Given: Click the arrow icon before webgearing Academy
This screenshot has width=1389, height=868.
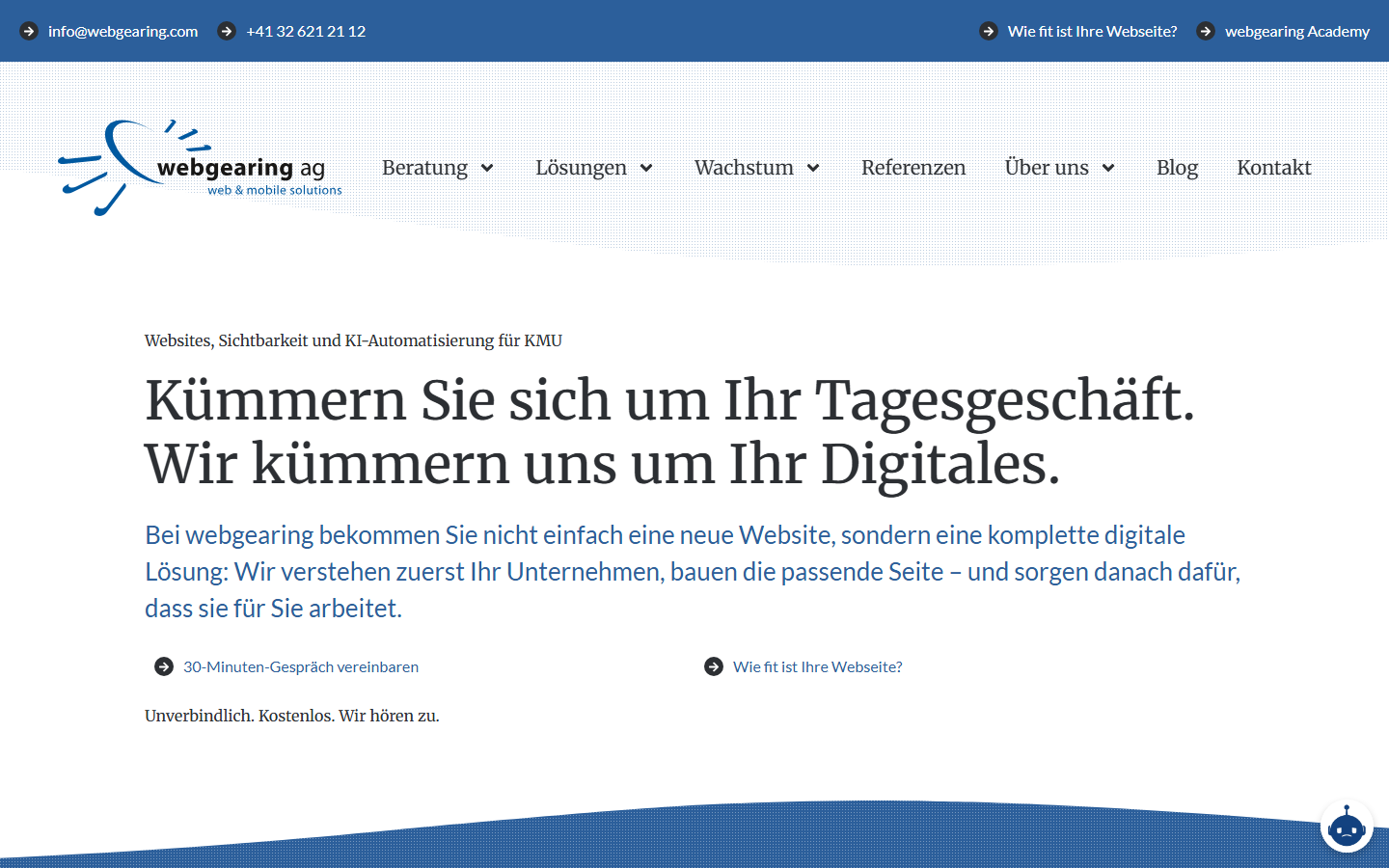Looking at the screenshot, I should coord(1206,31).
